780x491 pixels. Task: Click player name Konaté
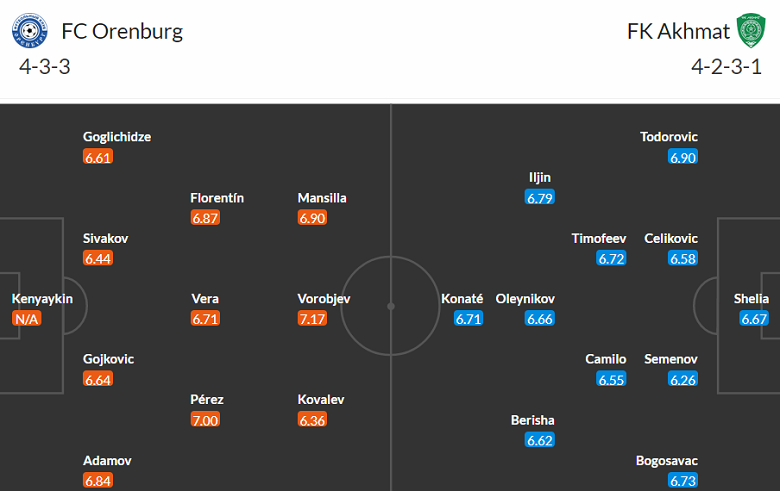[462, 299]
